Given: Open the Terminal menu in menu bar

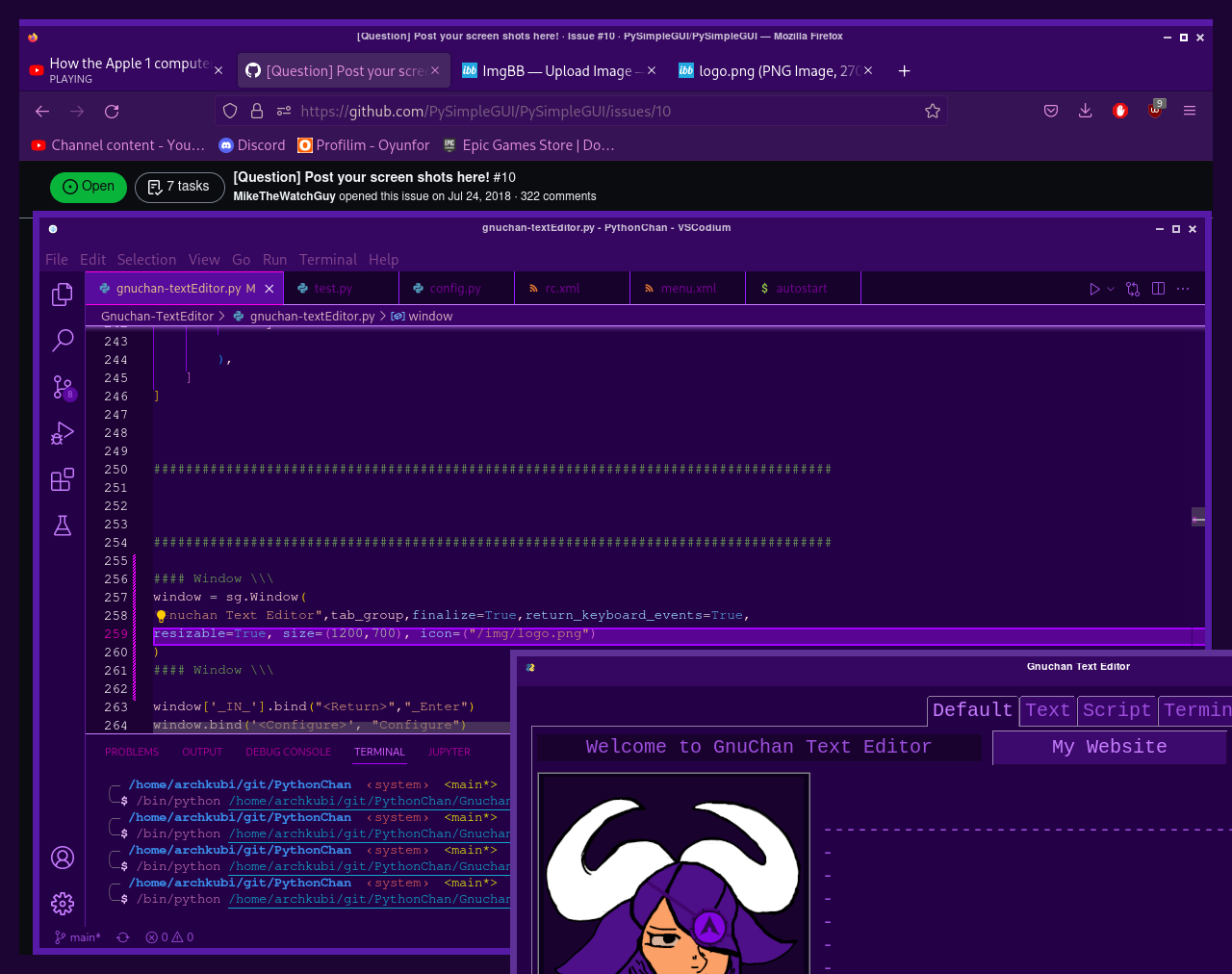Looking at the screenshot, I should pos(327,260).
